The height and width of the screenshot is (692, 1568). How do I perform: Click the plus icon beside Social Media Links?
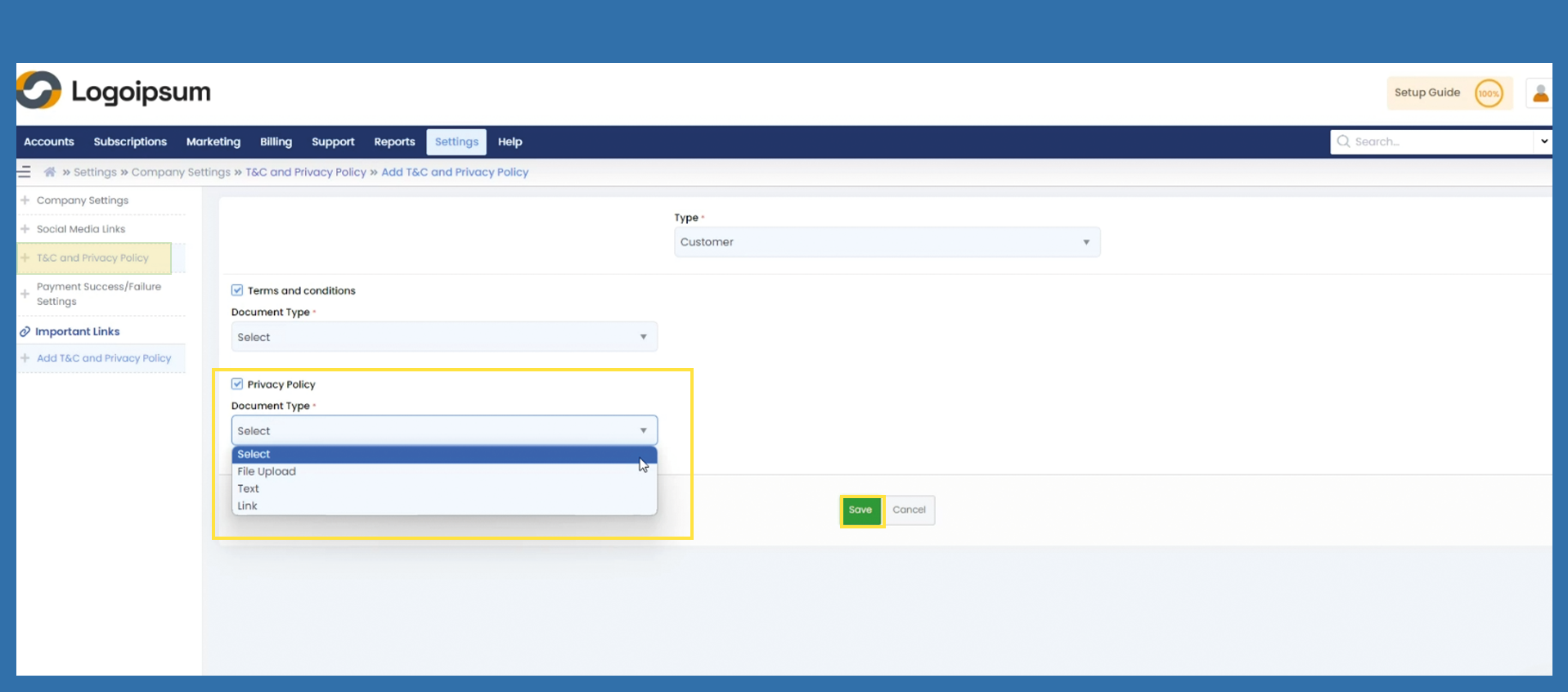(x=25, y=229)
